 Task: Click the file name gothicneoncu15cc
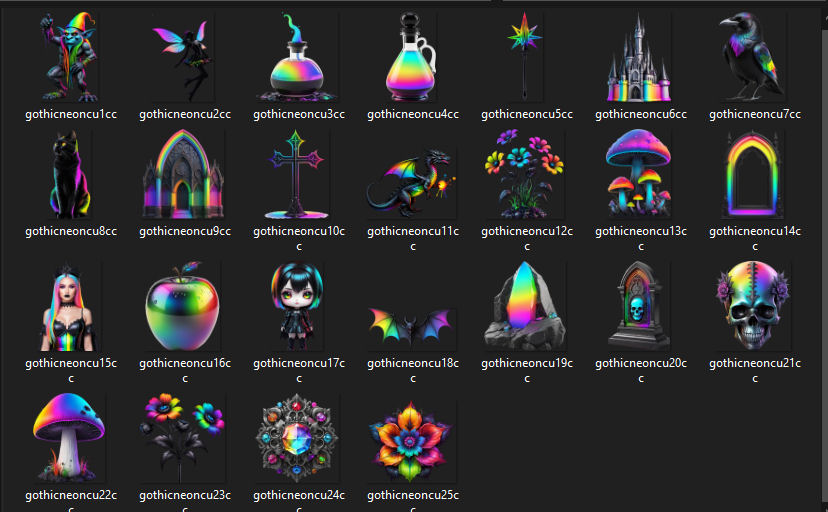(x=71, y=370)
